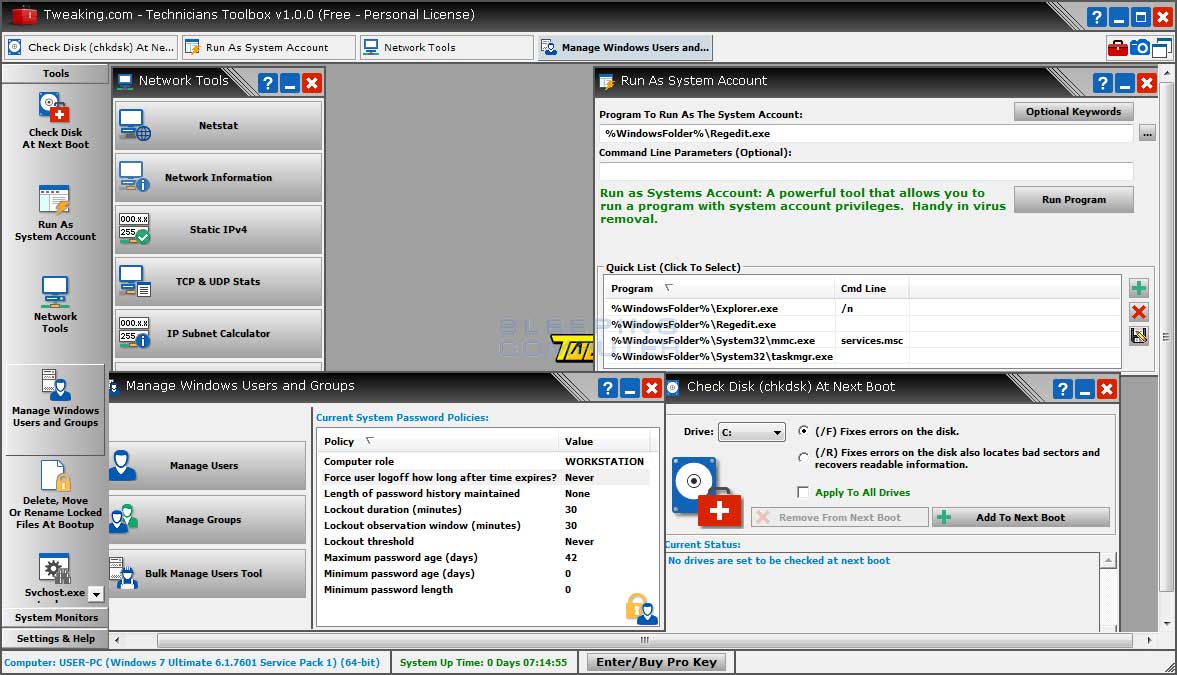Image resolution: width=1177 pixels, height=675 pixels.
Task: Click Remove From Next Boot button
Action: coord(839,517)
